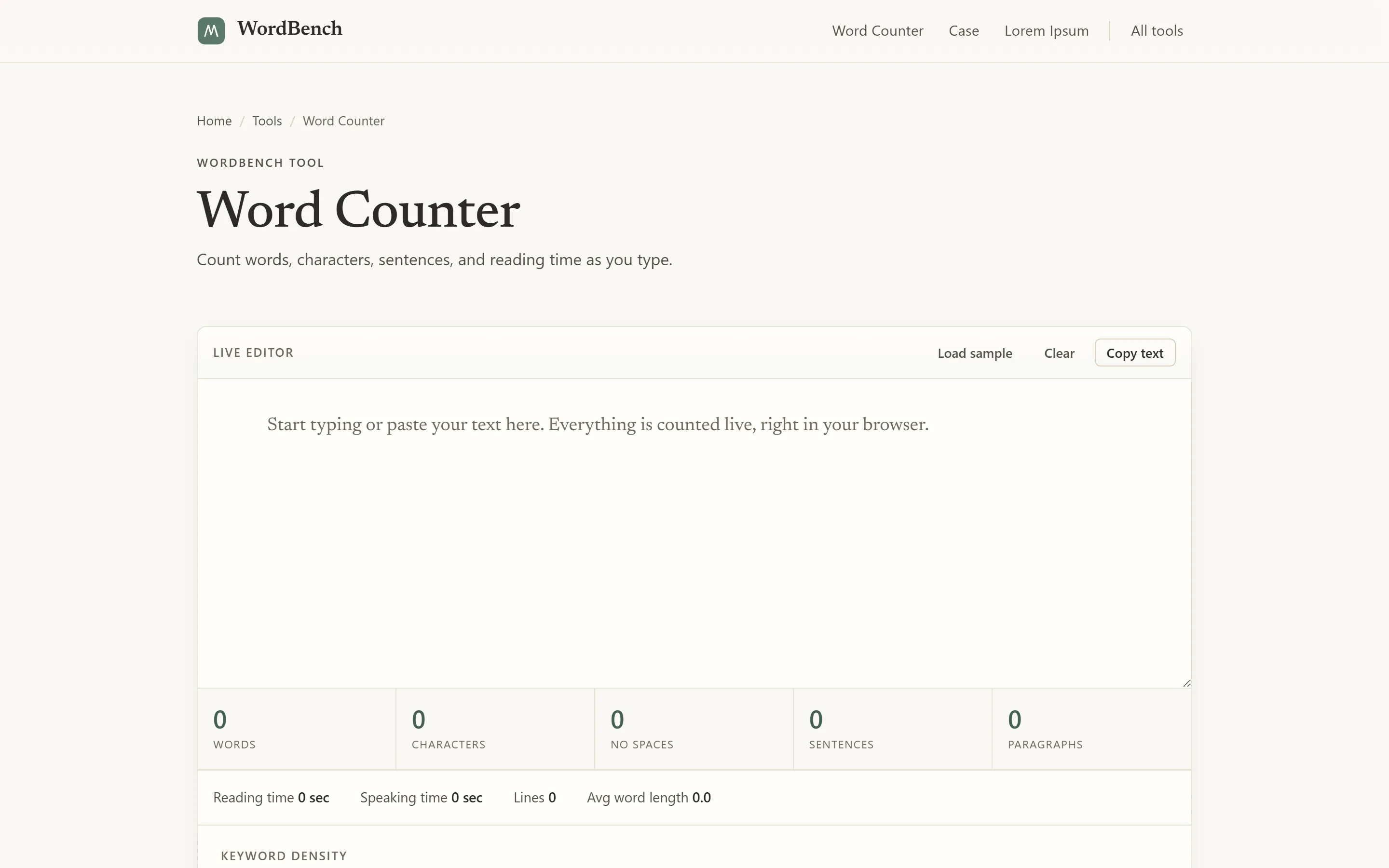
Task: Click the WORDBENCH TOOL eyebrow label
Action: pos(260,163)
